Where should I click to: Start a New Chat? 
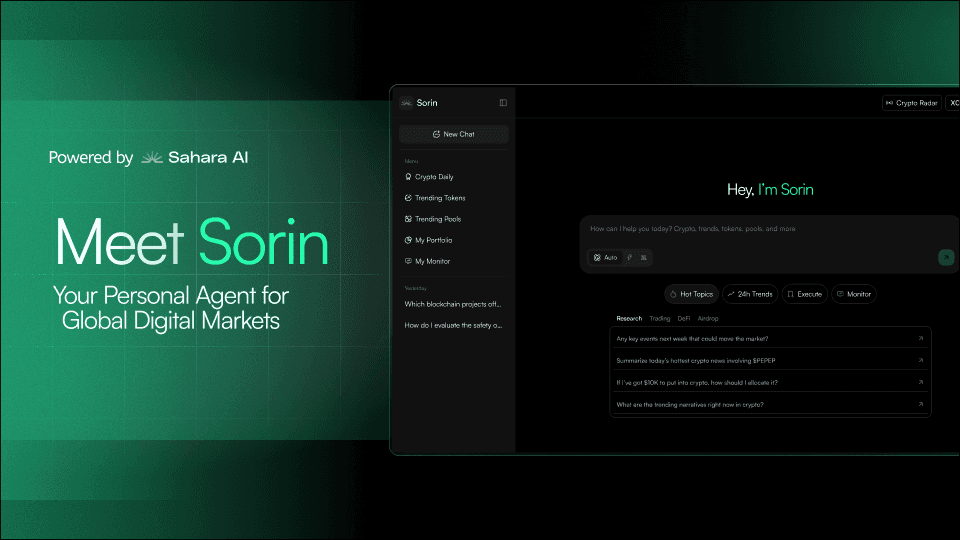[x=454, y=134]
